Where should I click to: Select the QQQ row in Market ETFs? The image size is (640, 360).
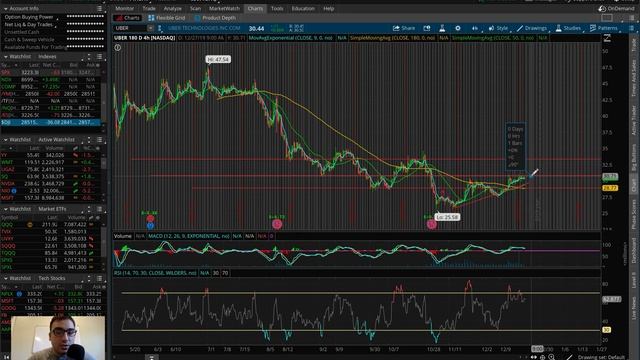(51, 224)
